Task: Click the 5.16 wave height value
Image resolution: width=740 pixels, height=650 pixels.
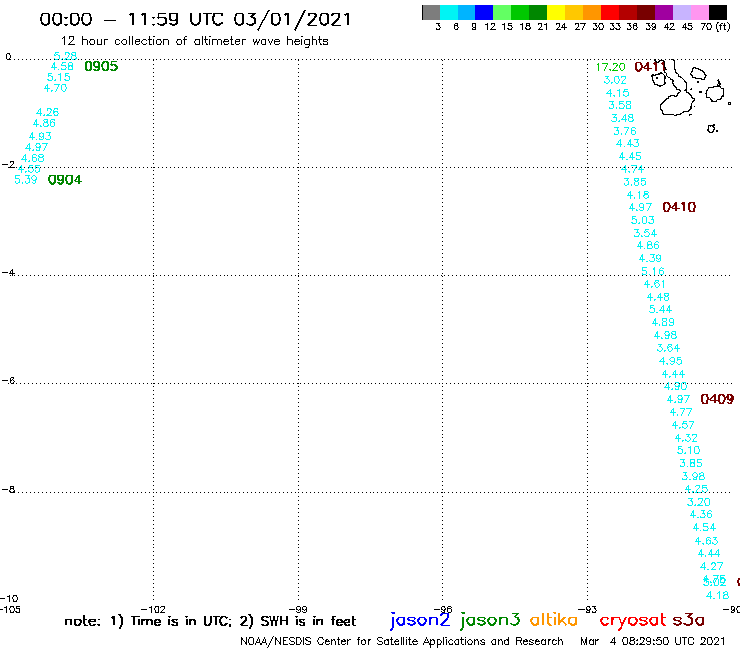Action: click(x=653, y=271)
